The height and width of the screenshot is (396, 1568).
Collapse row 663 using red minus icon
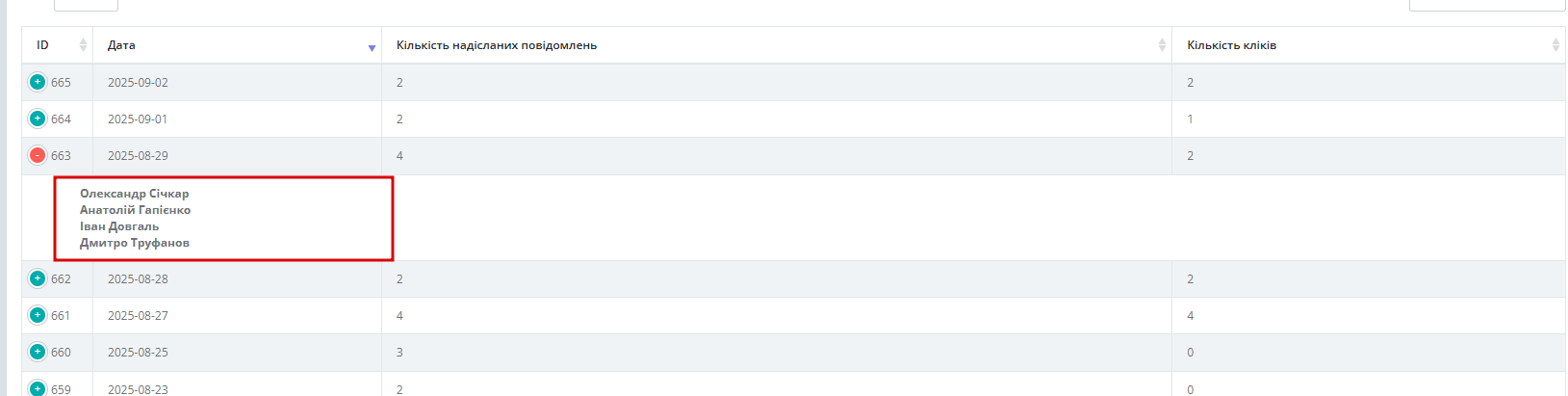click(38, 155)
